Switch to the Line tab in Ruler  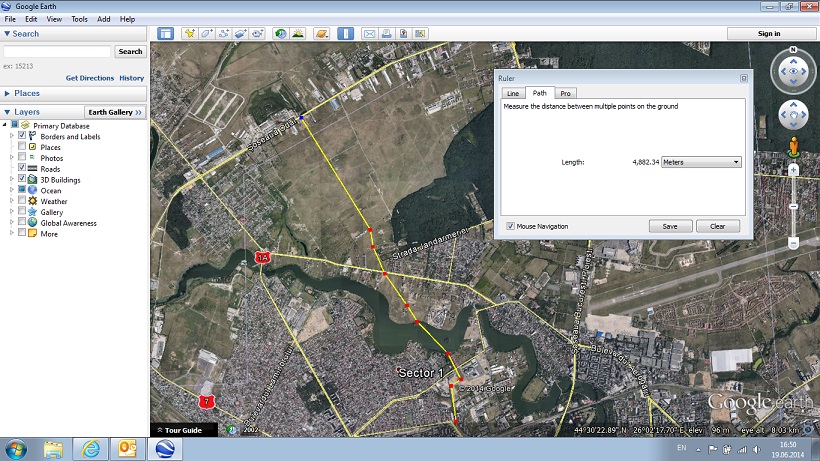point(513,93)
